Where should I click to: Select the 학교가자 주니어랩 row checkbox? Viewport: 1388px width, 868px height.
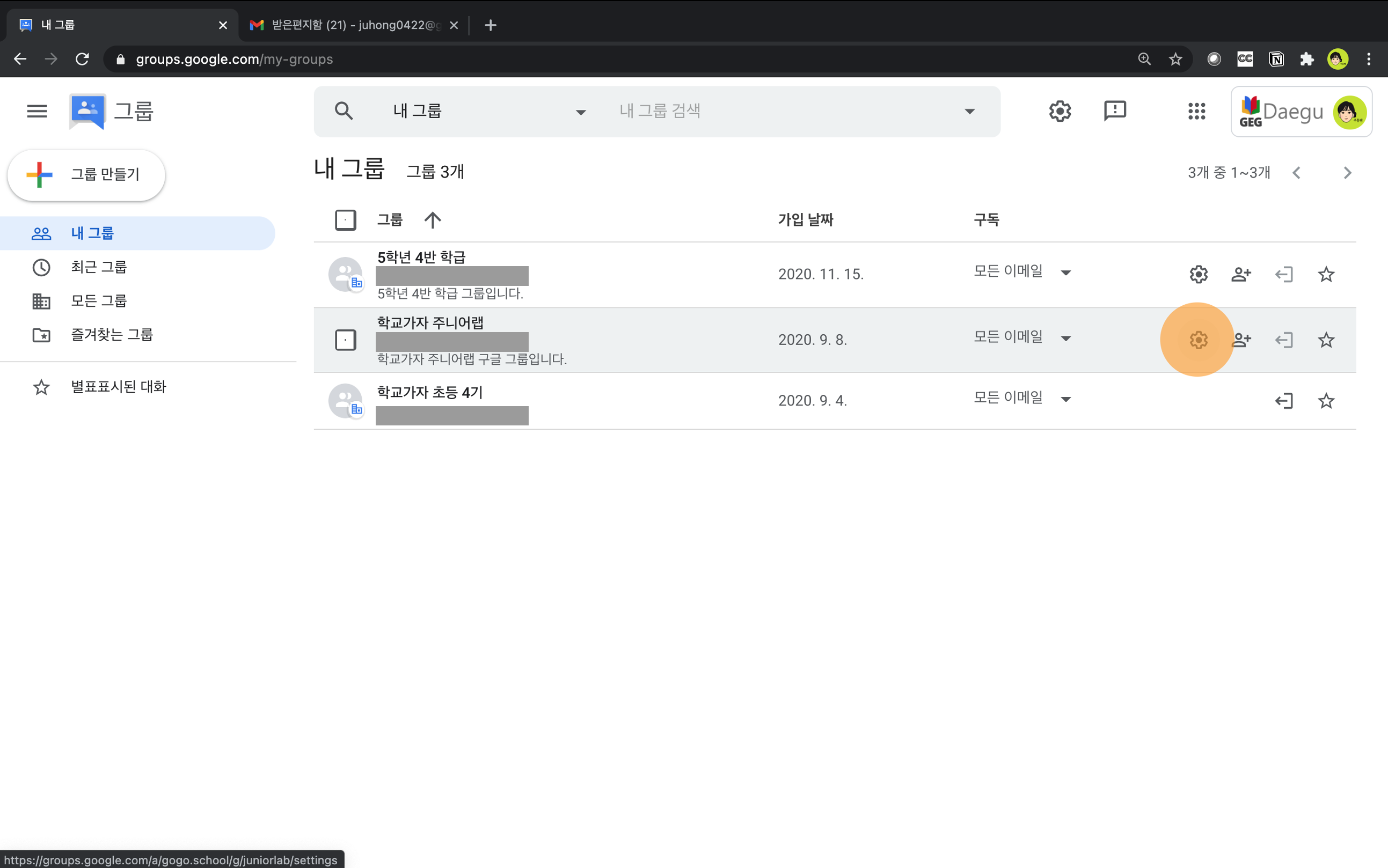coord(345,340)
